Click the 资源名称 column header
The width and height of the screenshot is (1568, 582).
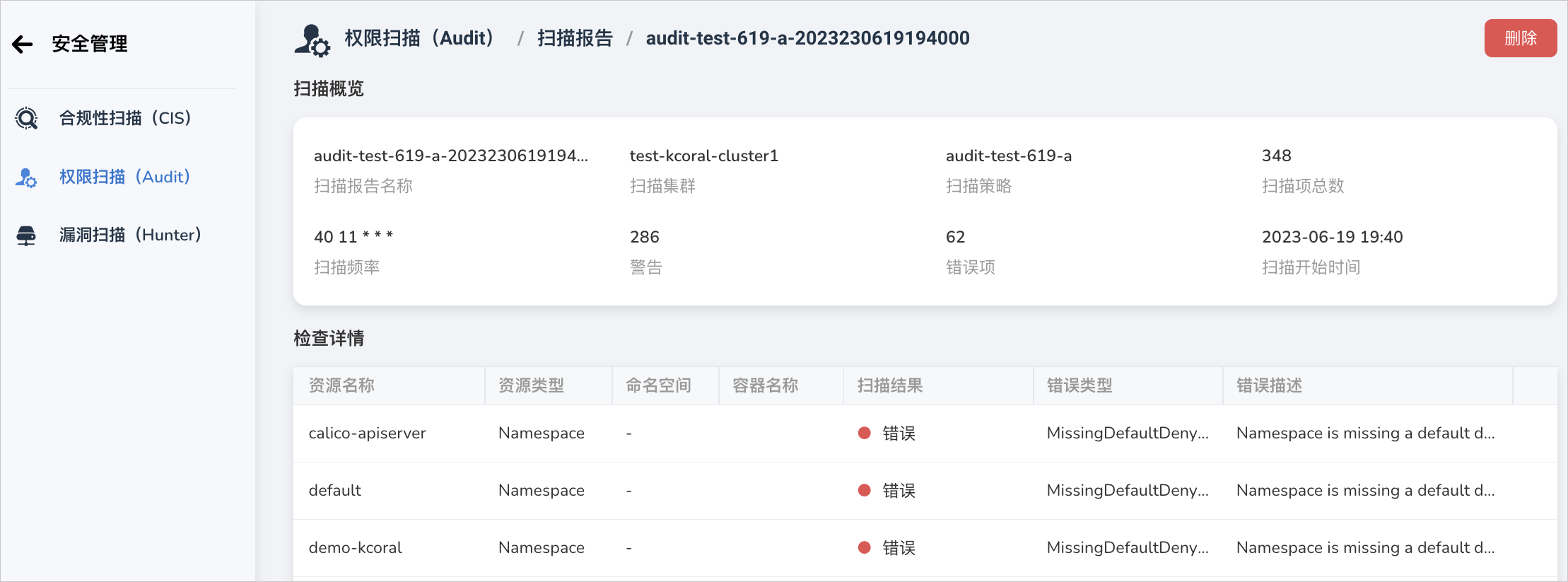click(341, 385)
